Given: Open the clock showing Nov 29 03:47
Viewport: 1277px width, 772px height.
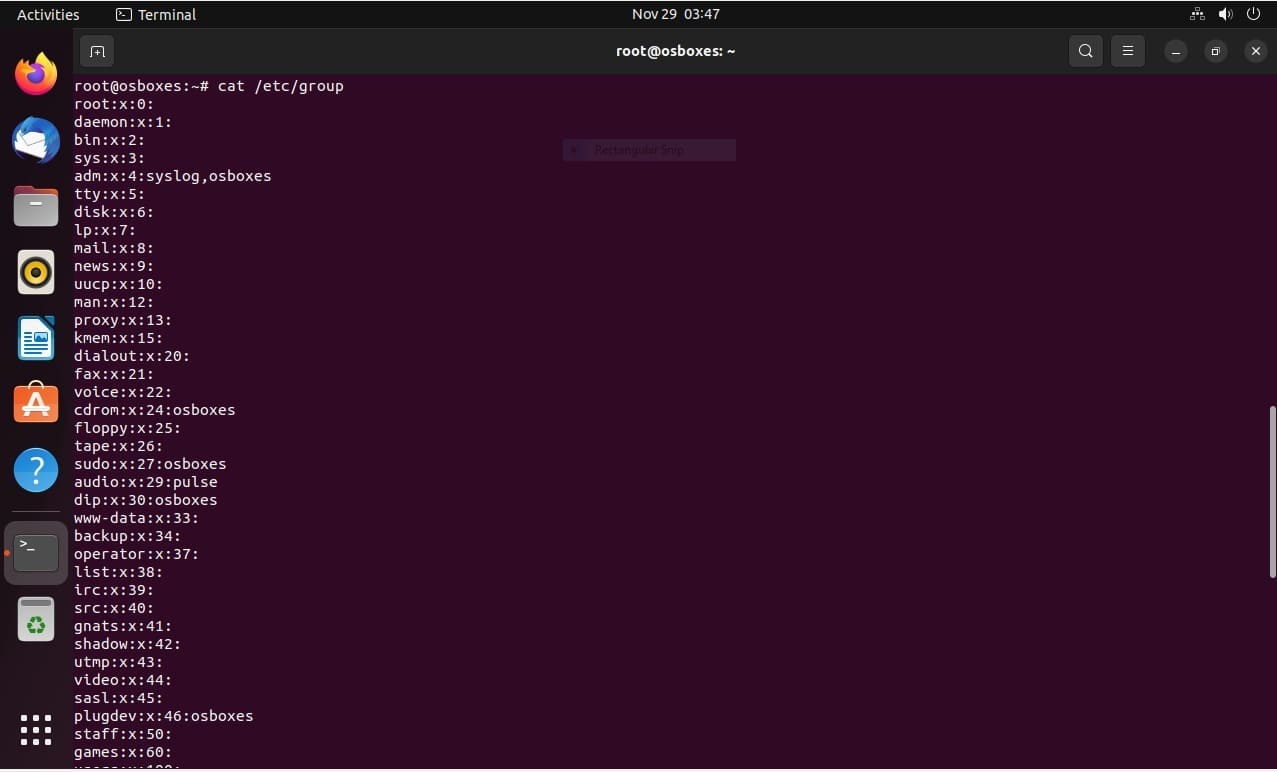Looking at the screenshot, I should tap(676, 14).
